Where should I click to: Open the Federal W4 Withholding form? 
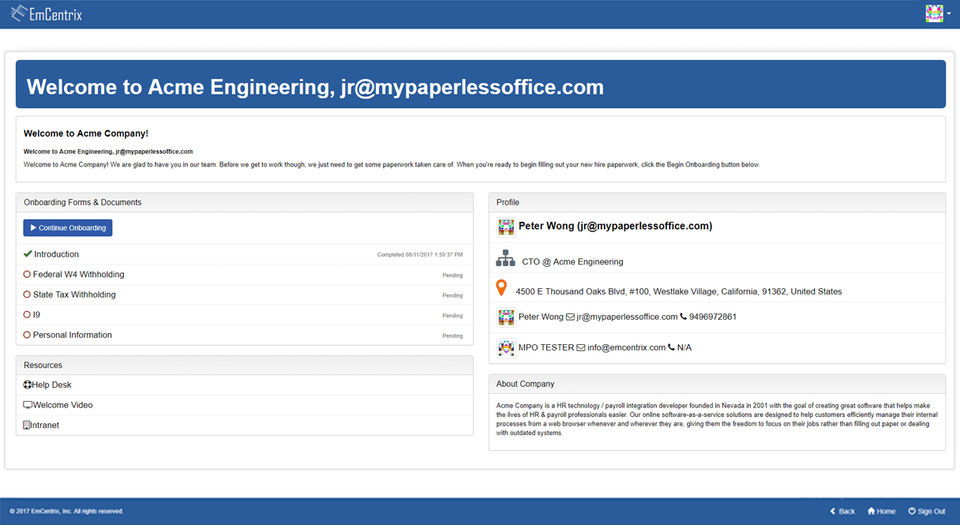point(78,274)
